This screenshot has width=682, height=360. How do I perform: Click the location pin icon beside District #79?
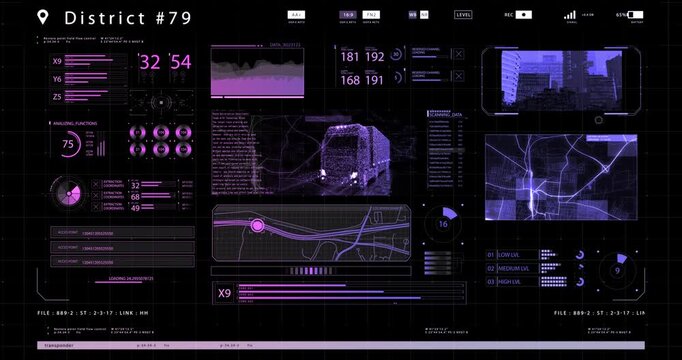click(x=43, y=17)
